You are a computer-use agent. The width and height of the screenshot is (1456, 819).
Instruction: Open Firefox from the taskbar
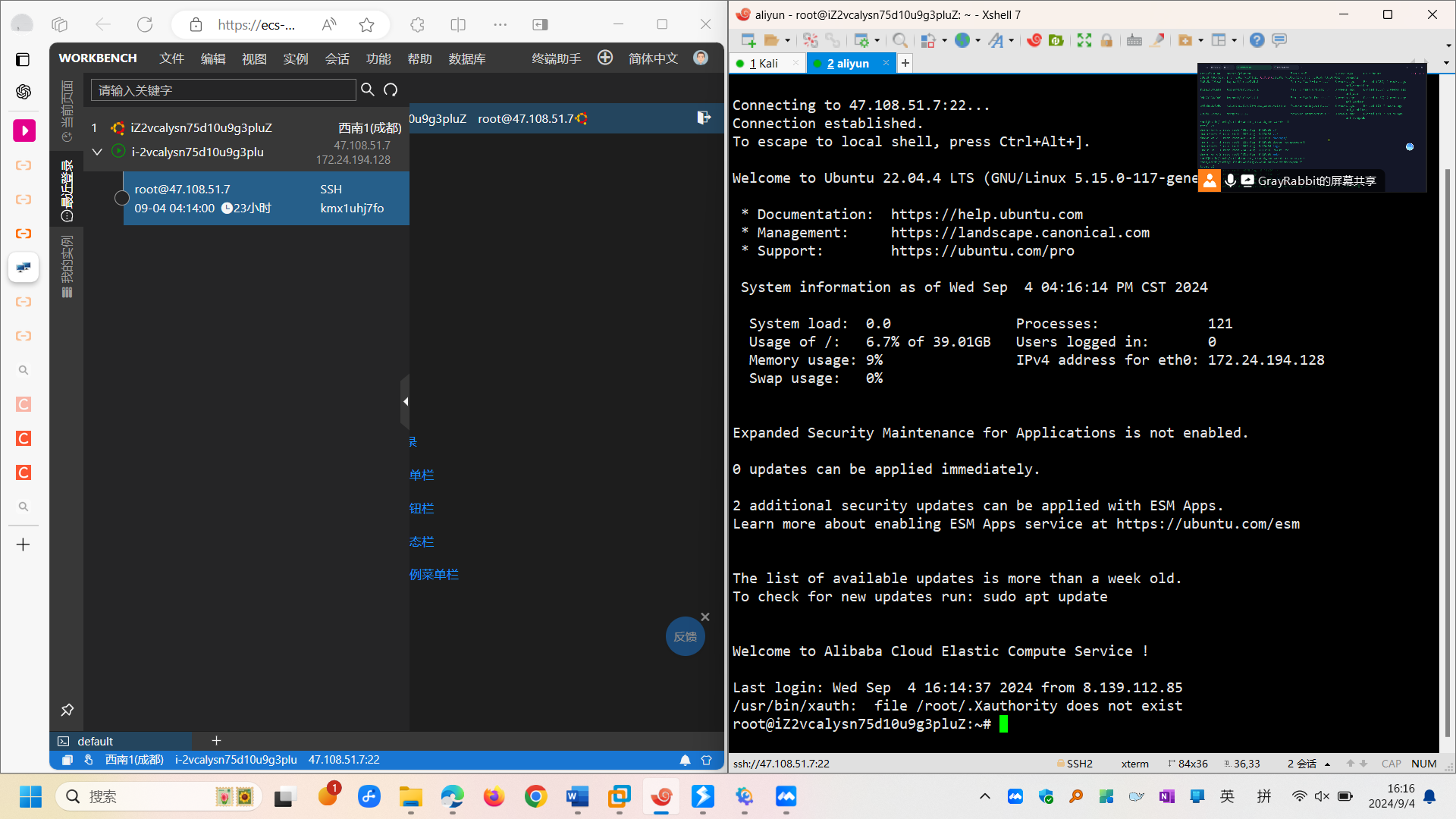[494, 796]
